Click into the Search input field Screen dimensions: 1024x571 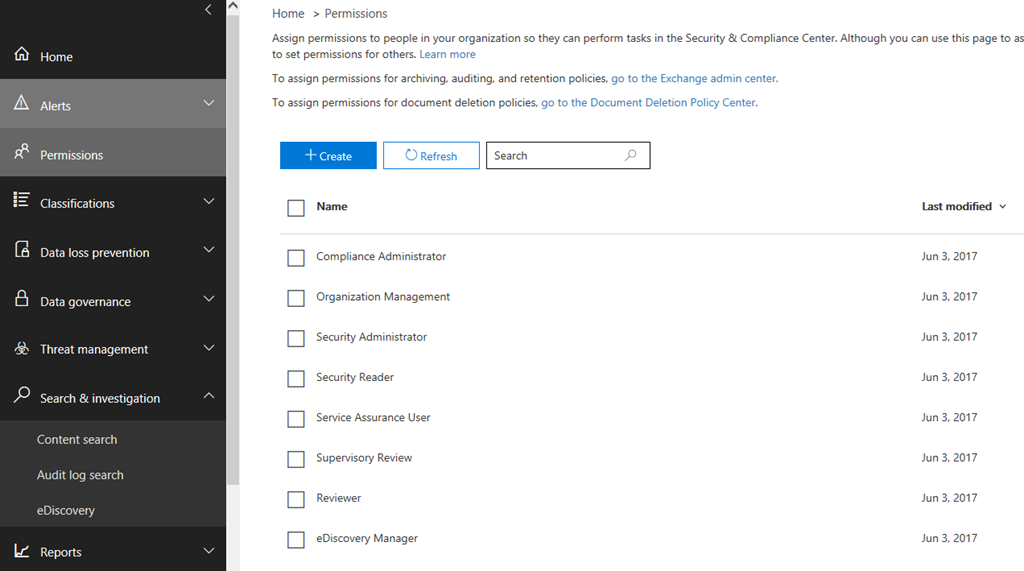point(555,156)
